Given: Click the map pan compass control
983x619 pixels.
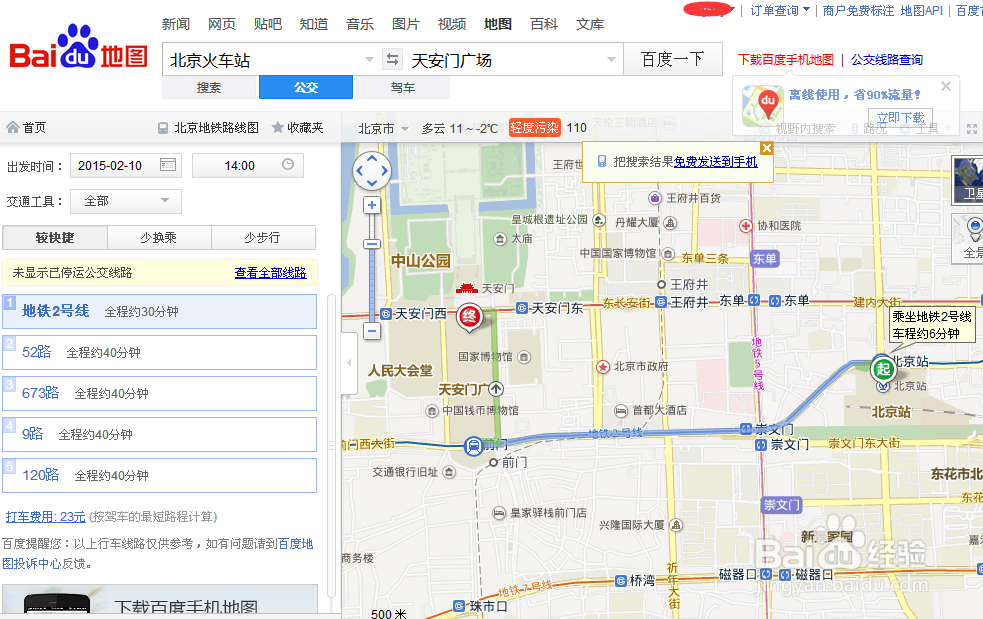Looking at the screenshot, I should point(372,171).
